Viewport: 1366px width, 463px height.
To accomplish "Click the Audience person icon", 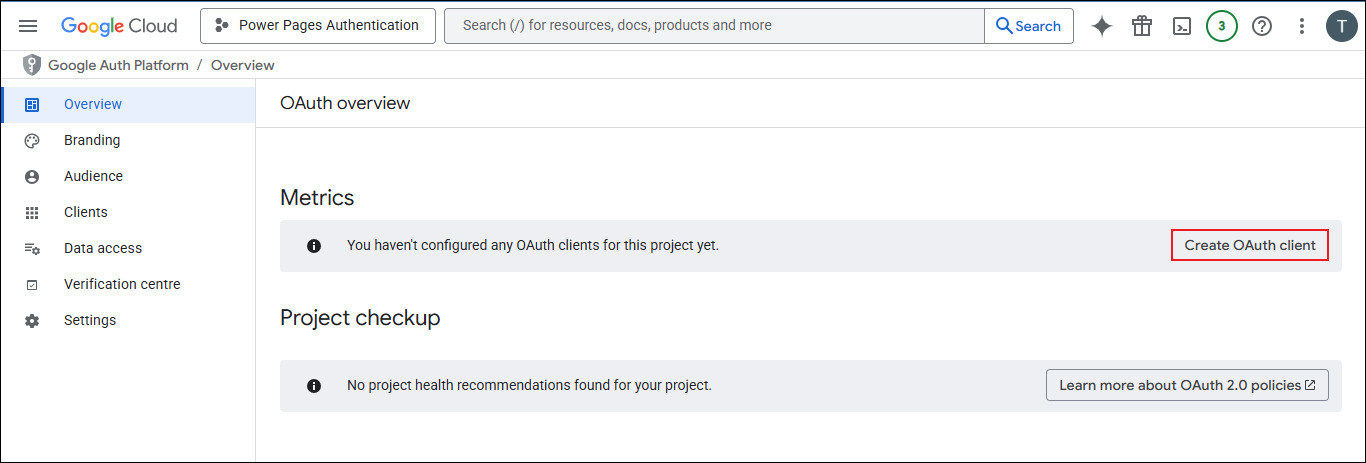I will tap(32, 177).
